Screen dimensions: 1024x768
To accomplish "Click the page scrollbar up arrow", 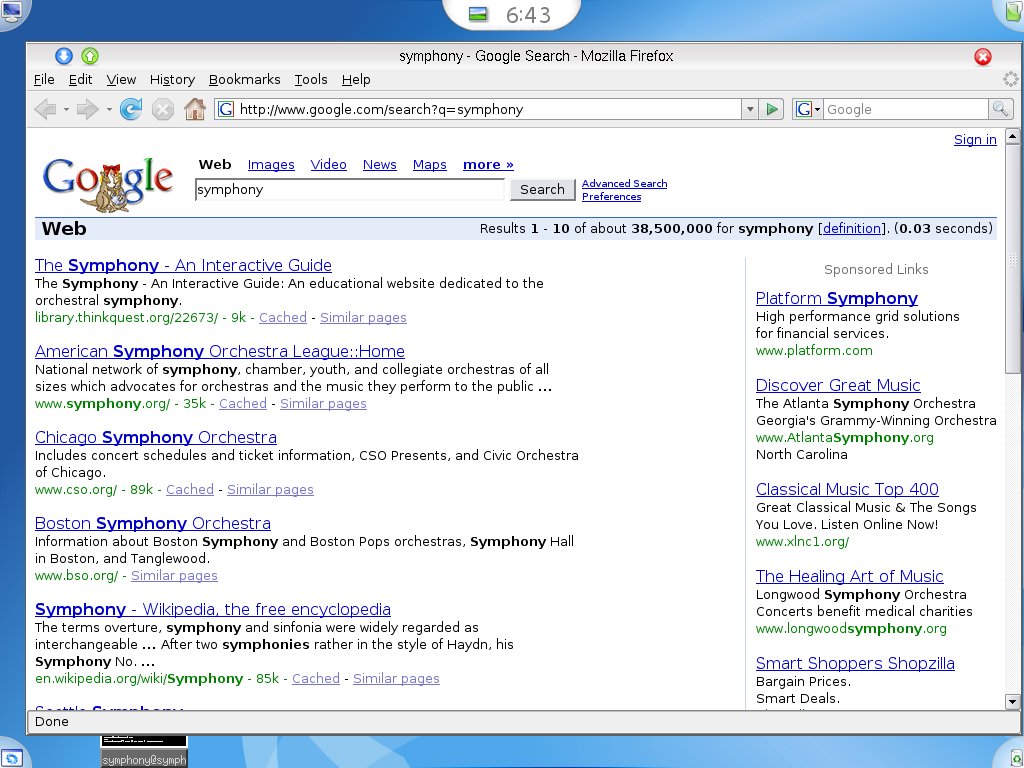I will (x=1012, y=136).
